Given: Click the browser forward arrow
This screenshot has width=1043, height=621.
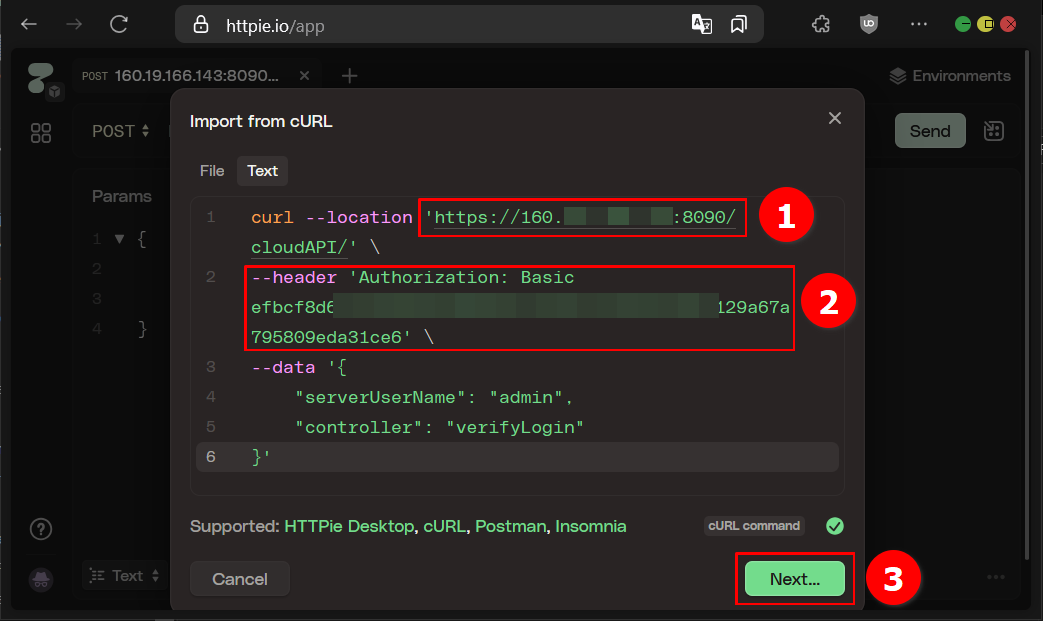Looking at the screenshot, I should [x=74, y=25].
